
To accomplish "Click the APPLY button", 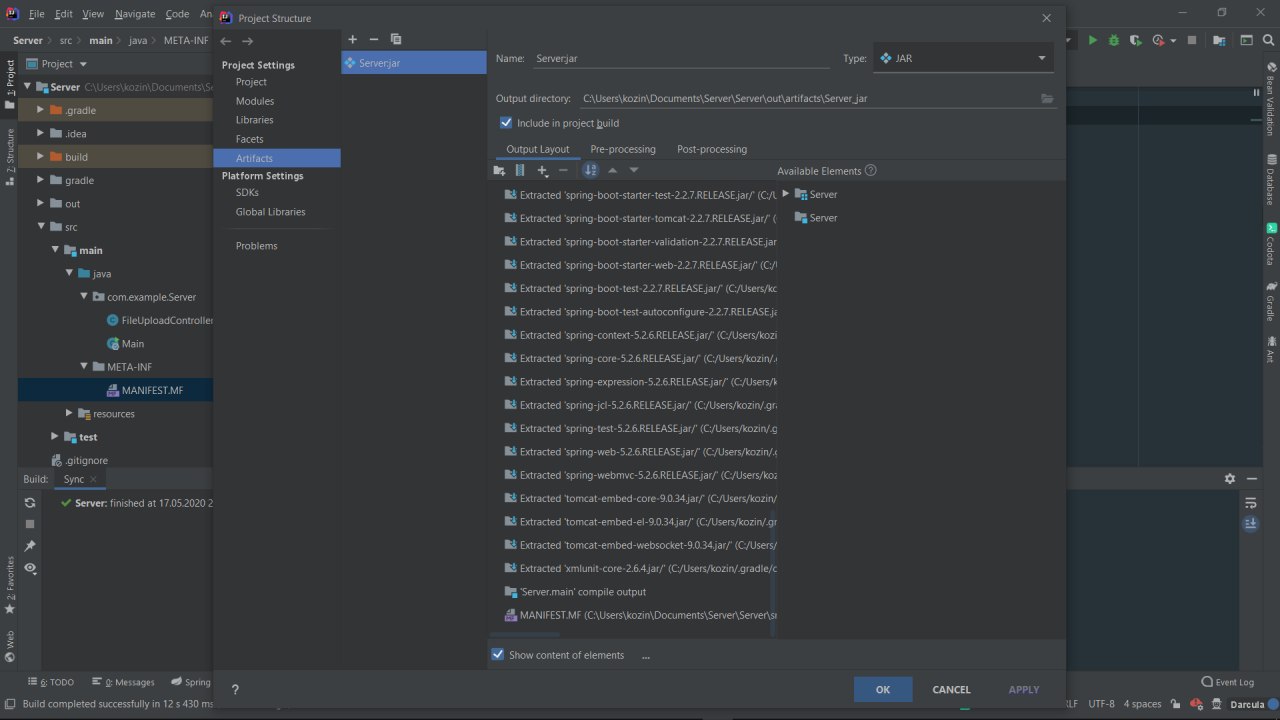I will 1024,689.
